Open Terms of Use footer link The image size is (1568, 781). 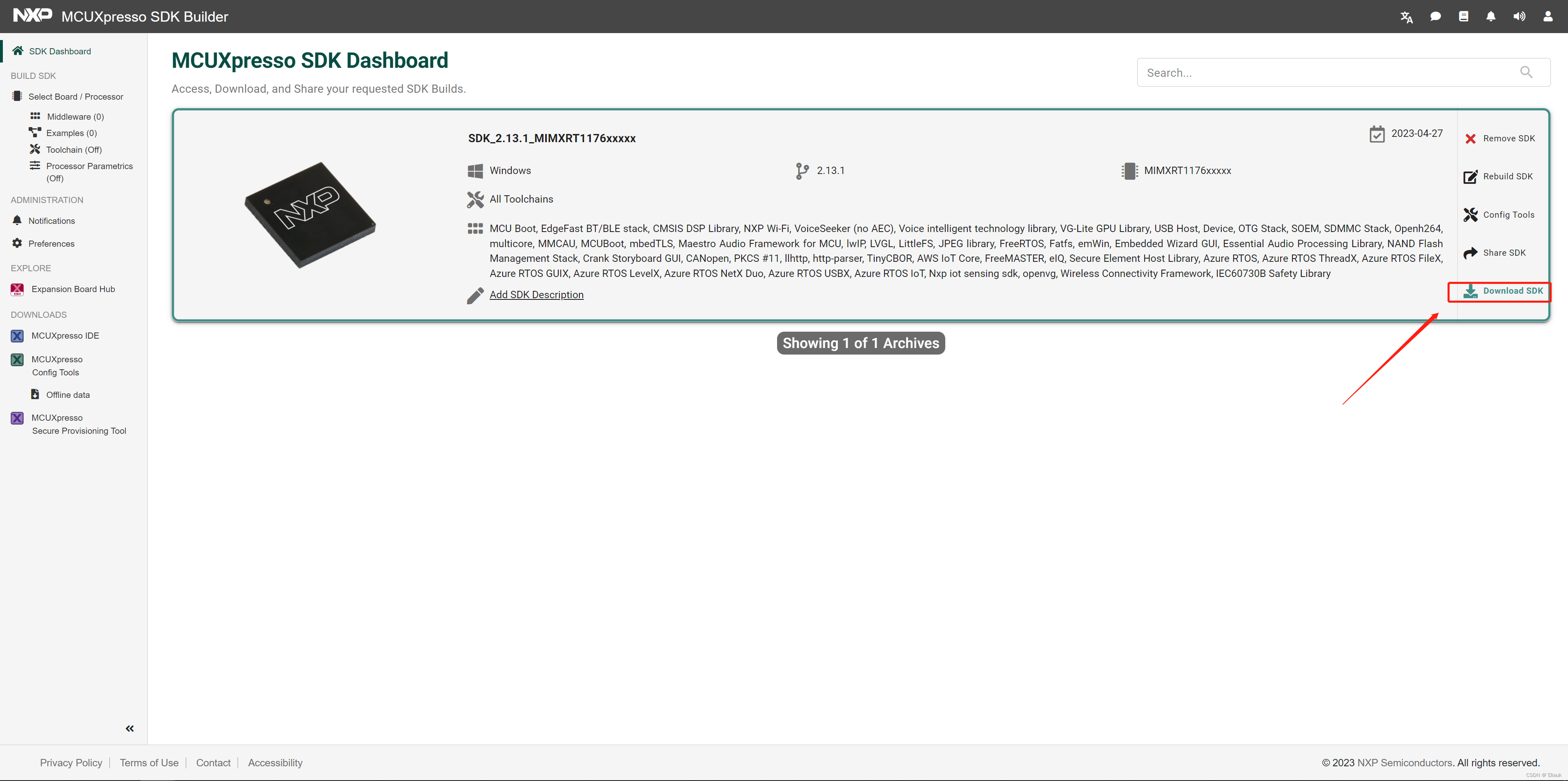tap(149, 763)
